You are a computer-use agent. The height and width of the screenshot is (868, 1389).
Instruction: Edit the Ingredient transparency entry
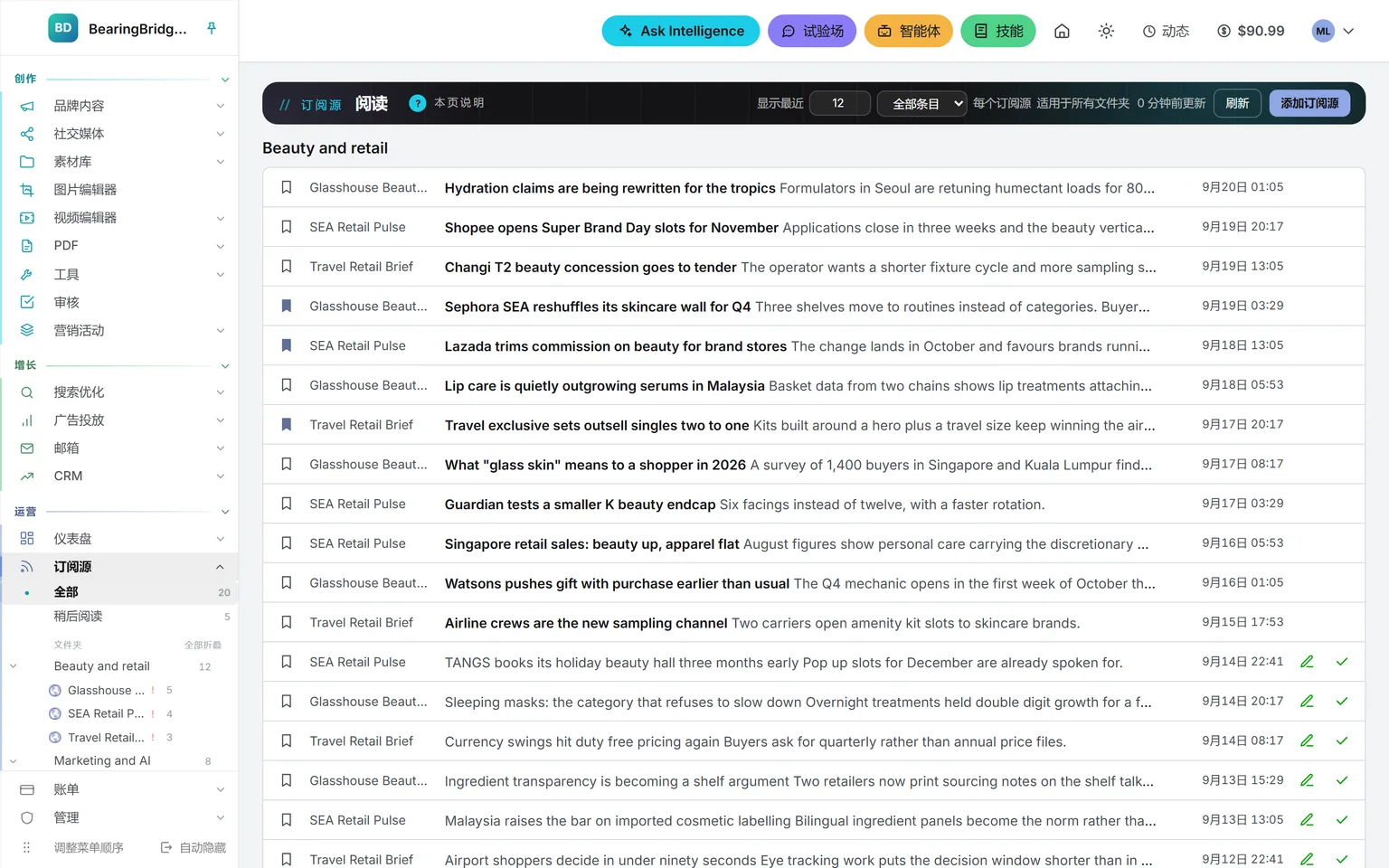[x=1307, y=780]
